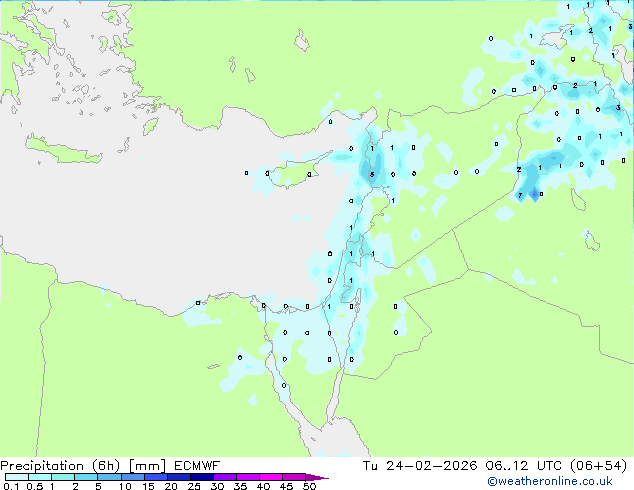634x490 pixels.
Task: Click the 1–2 mm legend color swatch
Action: tap(63, 477)
